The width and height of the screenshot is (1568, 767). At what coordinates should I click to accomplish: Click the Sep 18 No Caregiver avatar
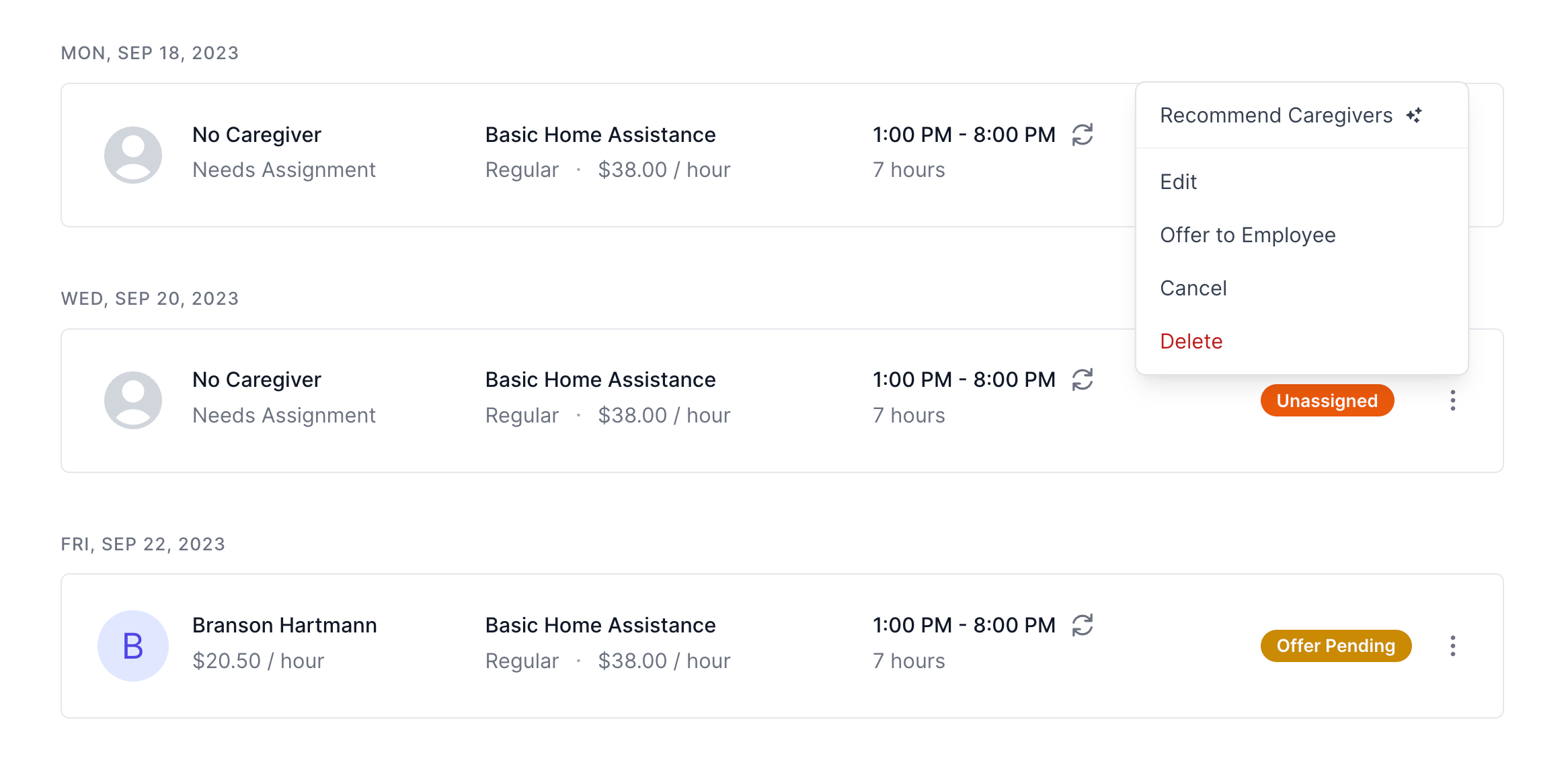coord(133,155)
